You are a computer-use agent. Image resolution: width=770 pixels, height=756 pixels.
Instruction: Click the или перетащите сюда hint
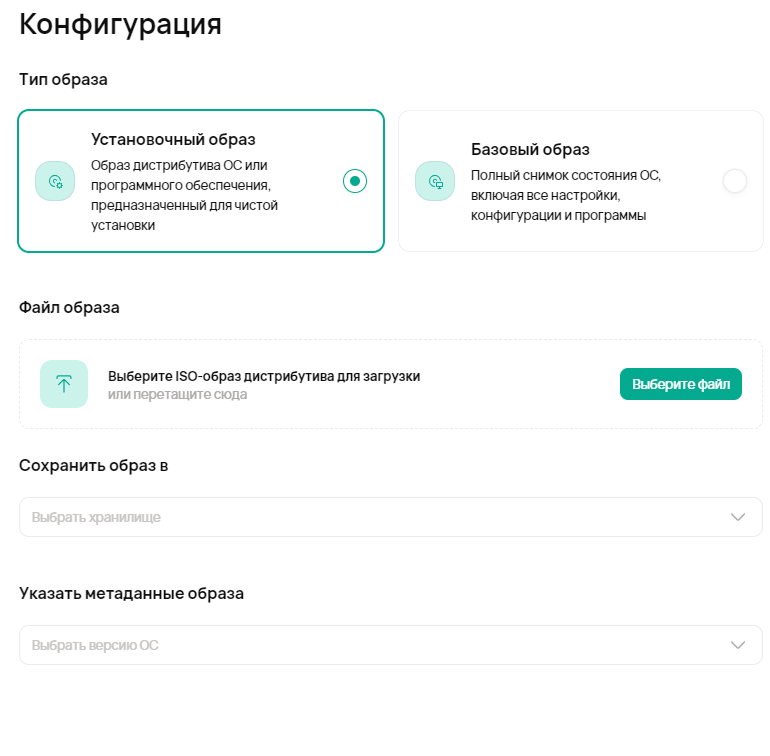(x=177, y=395)
